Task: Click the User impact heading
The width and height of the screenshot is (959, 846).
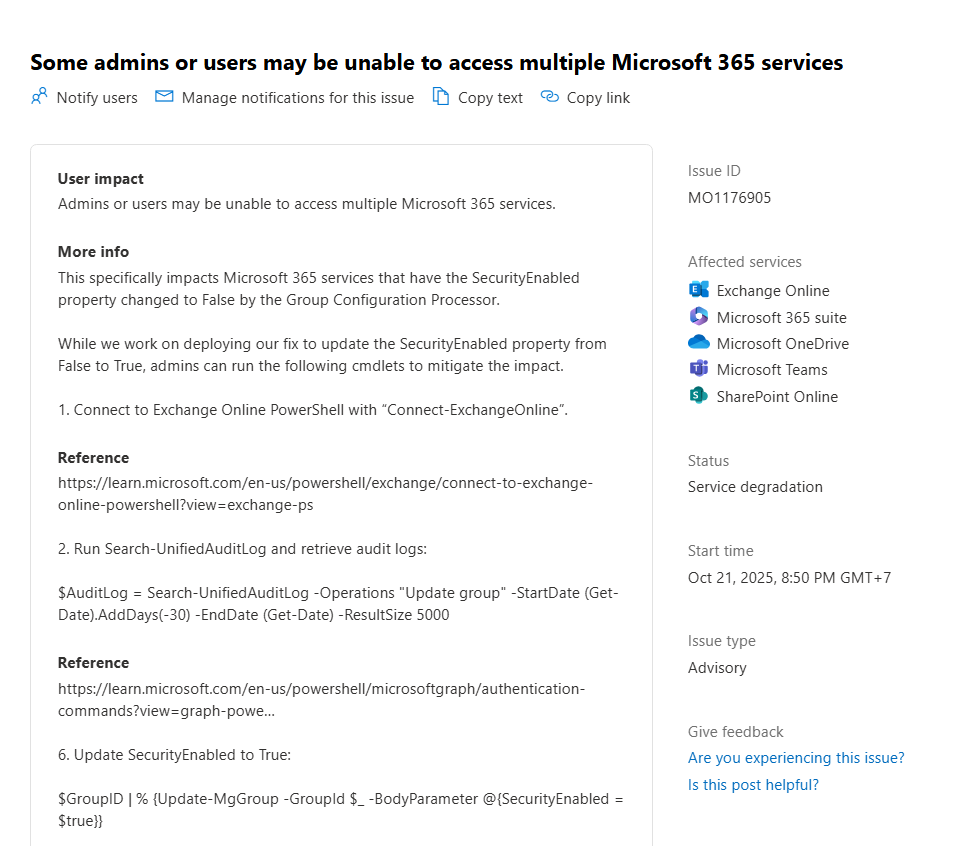Action: 100,179
